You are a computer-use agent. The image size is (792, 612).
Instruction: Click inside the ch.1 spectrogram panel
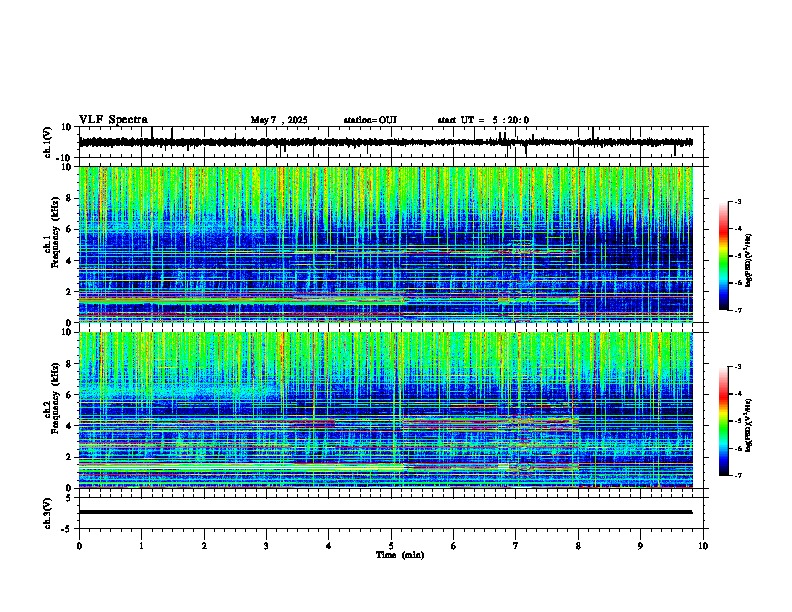(386, 244)
